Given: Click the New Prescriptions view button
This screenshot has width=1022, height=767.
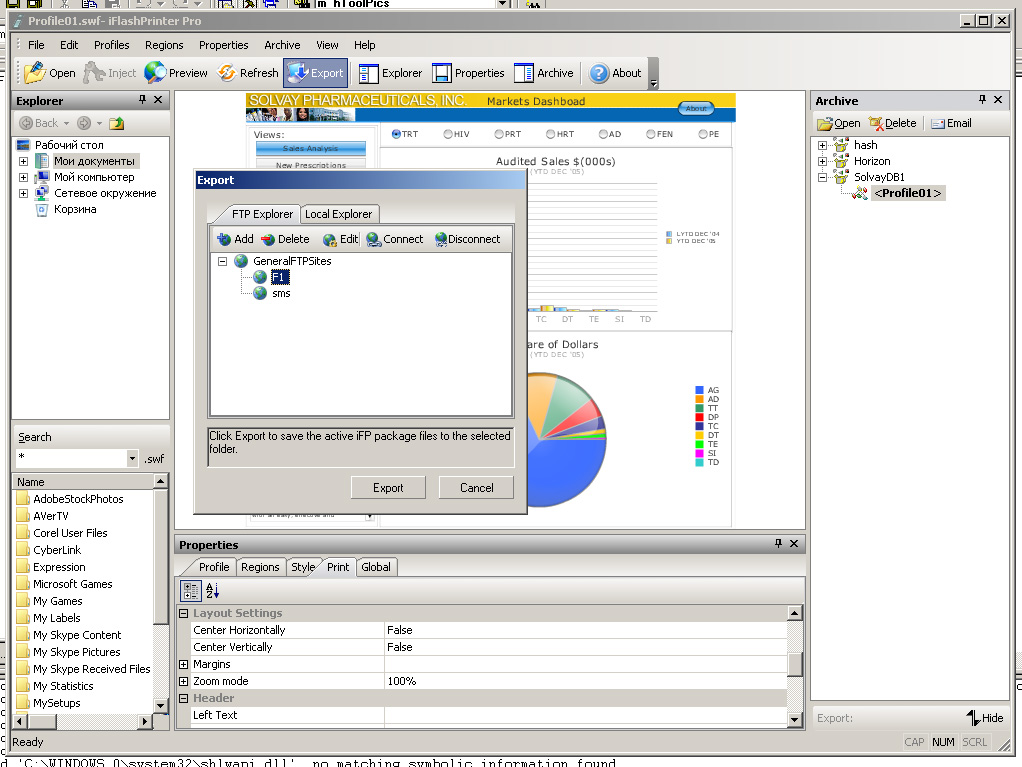Looking at the screenshot, I should point(310,165).
